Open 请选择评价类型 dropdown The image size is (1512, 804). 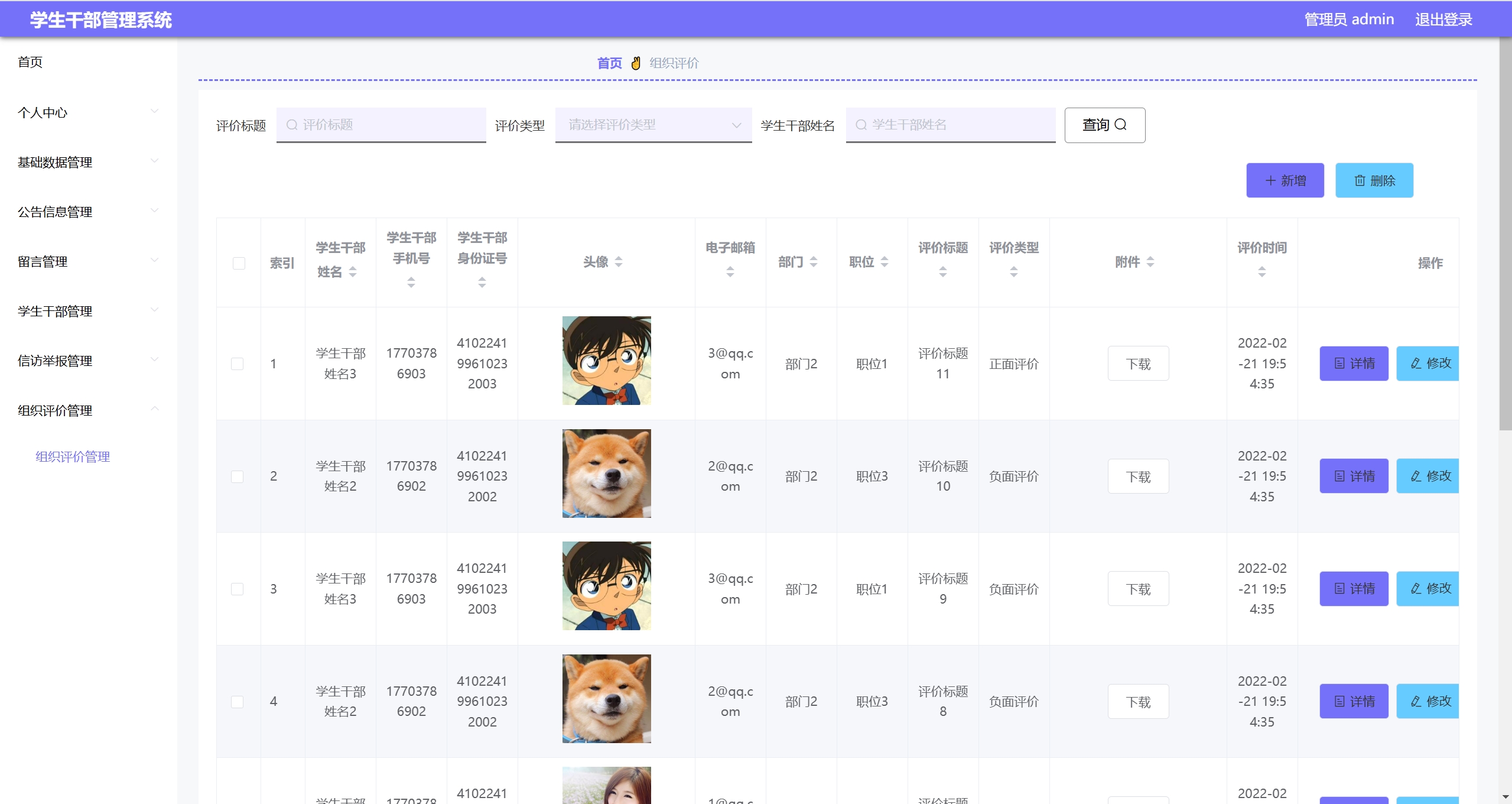pyautogui.click(x=653, y=125)
